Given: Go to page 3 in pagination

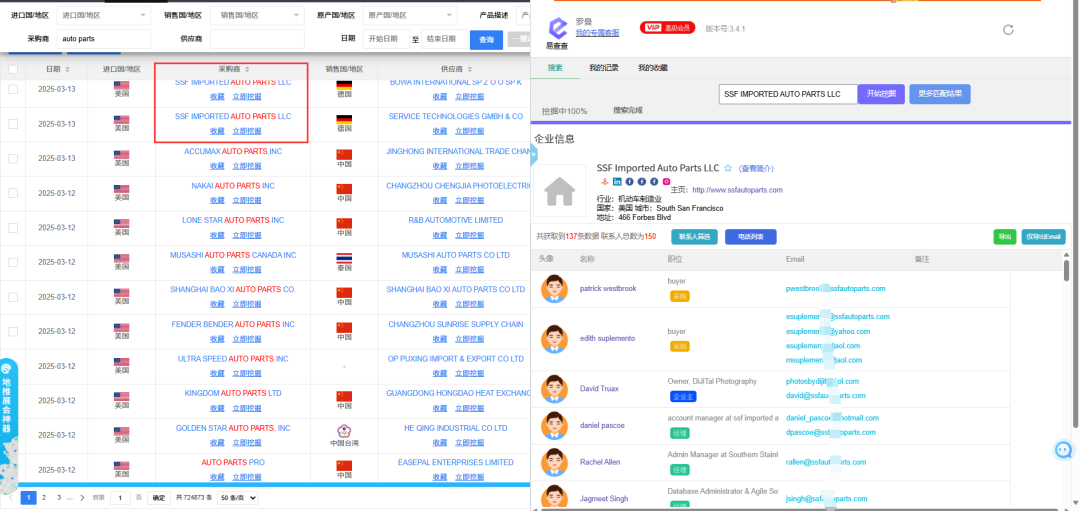Looking at the screenshot, I should [x=59, y=497].
